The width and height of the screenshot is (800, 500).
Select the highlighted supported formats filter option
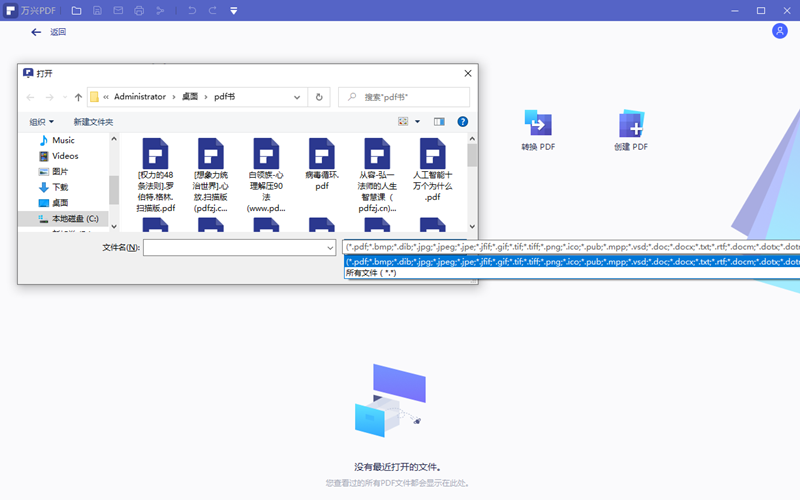click(x=570, y=261)
